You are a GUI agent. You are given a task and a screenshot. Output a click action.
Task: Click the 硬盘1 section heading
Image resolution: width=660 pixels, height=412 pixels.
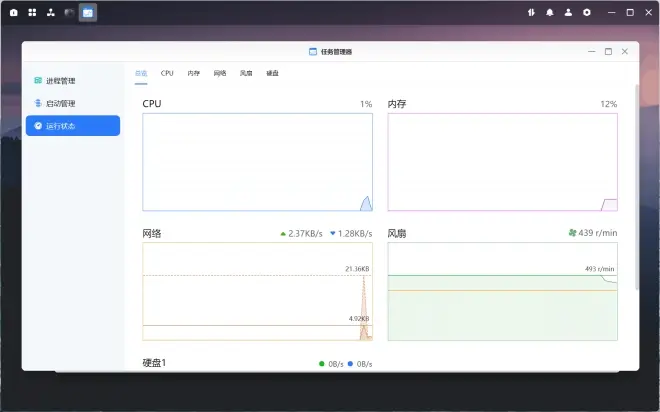154,363
